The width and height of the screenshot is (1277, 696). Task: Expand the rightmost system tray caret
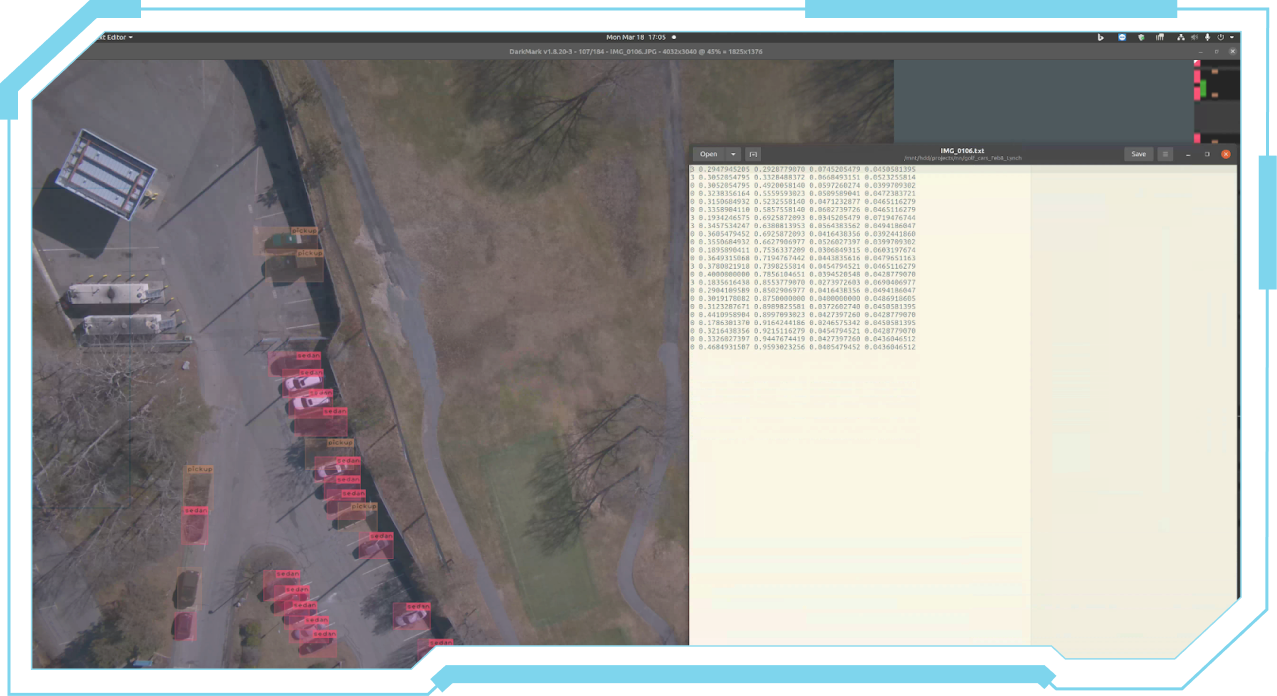tap(1233, 36)
